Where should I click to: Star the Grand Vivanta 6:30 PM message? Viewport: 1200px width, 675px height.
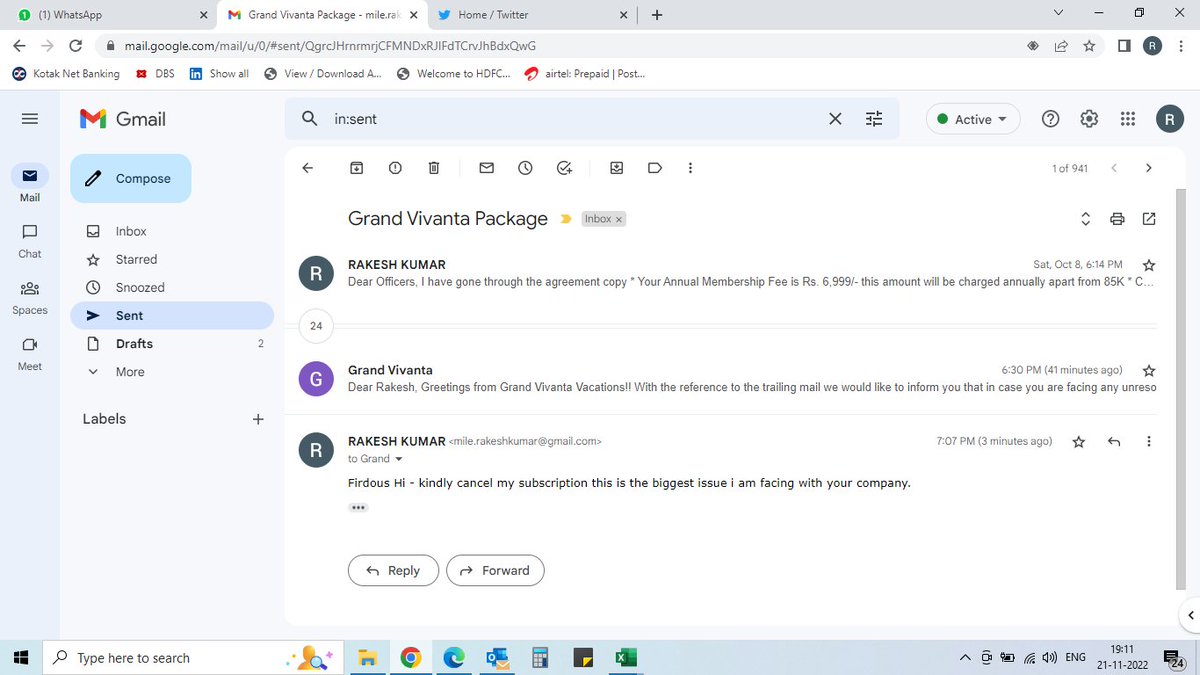1149,370
